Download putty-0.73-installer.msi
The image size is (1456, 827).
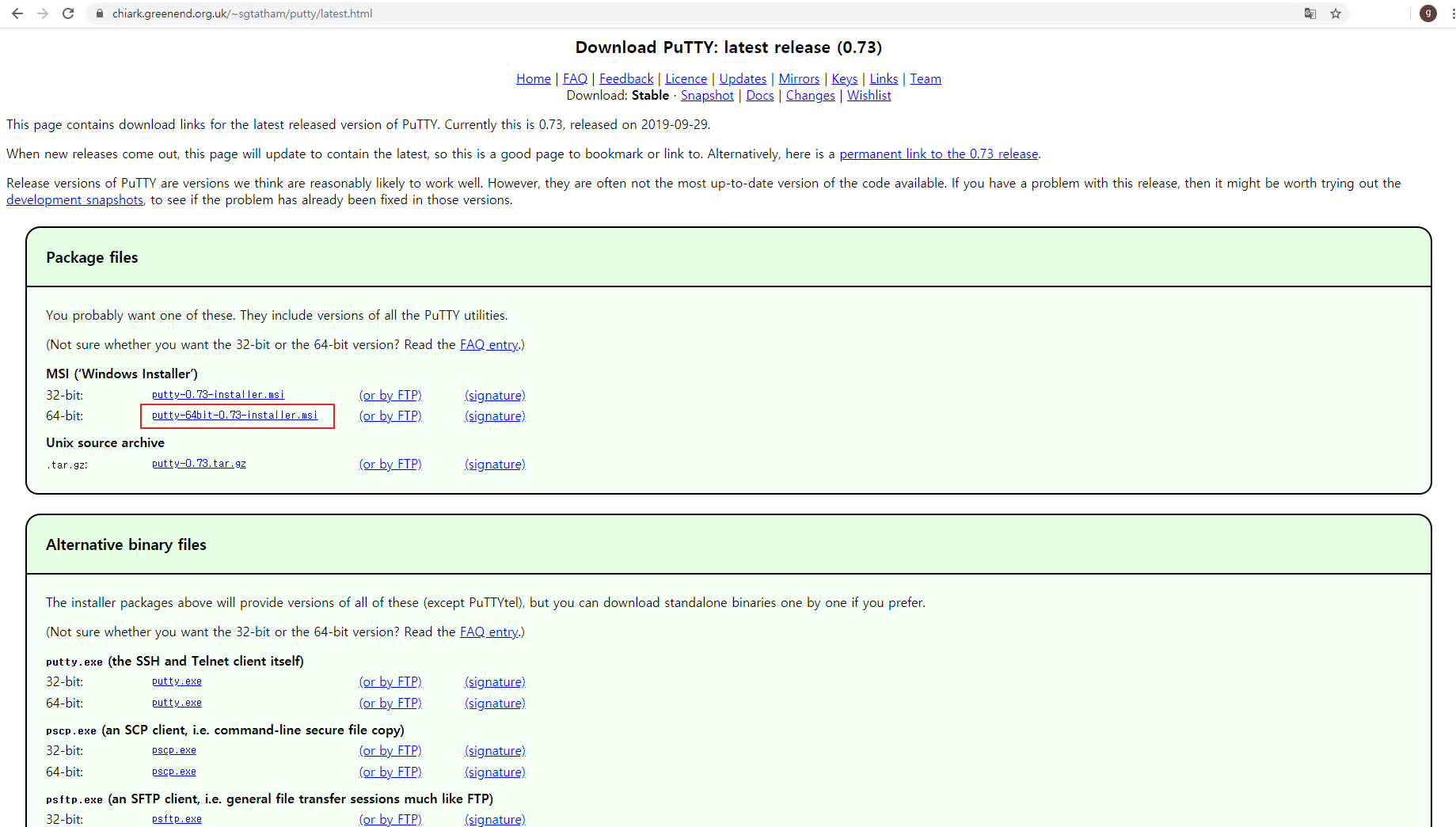(218, 394)
